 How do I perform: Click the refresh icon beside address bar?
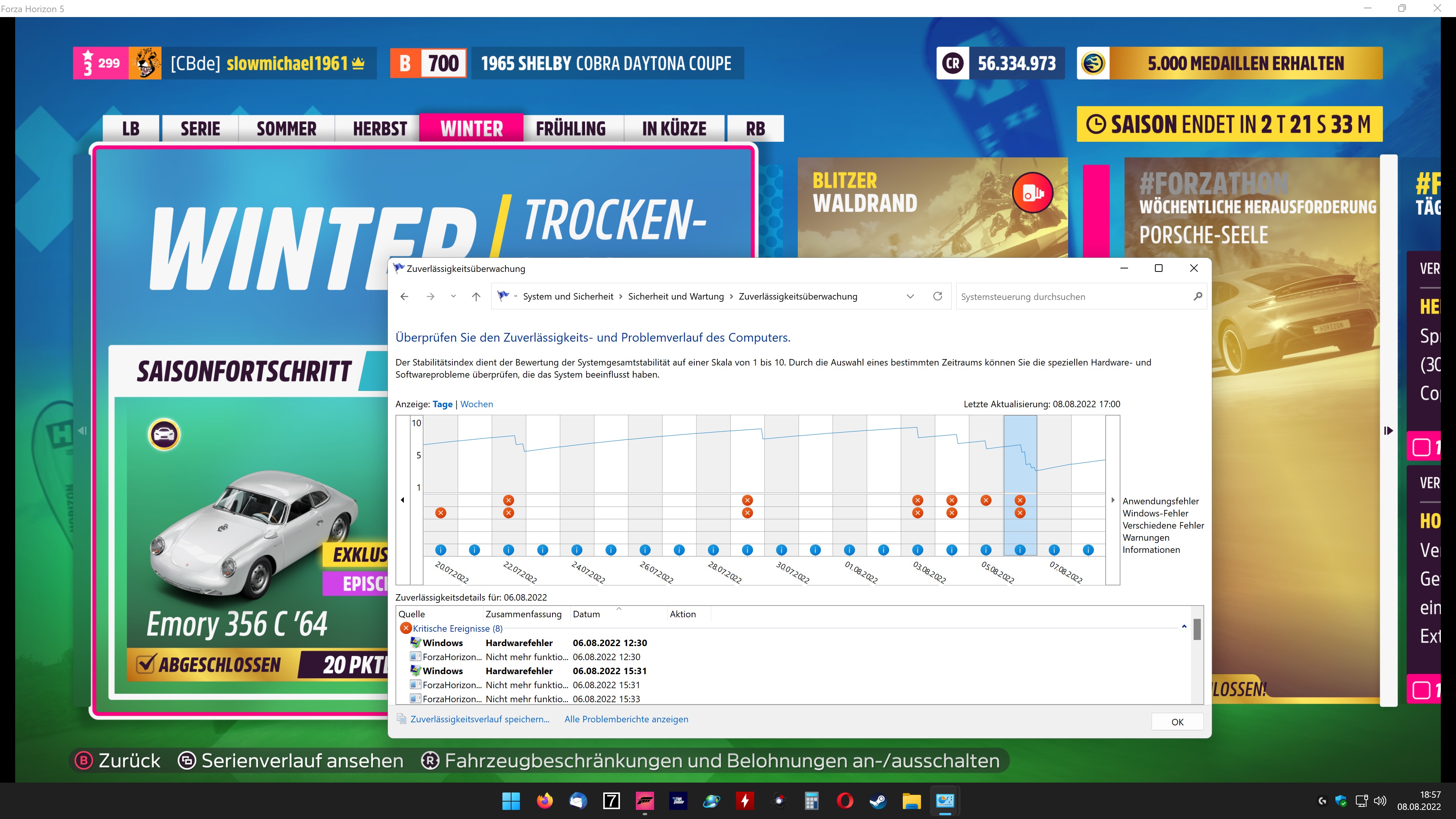937,296
